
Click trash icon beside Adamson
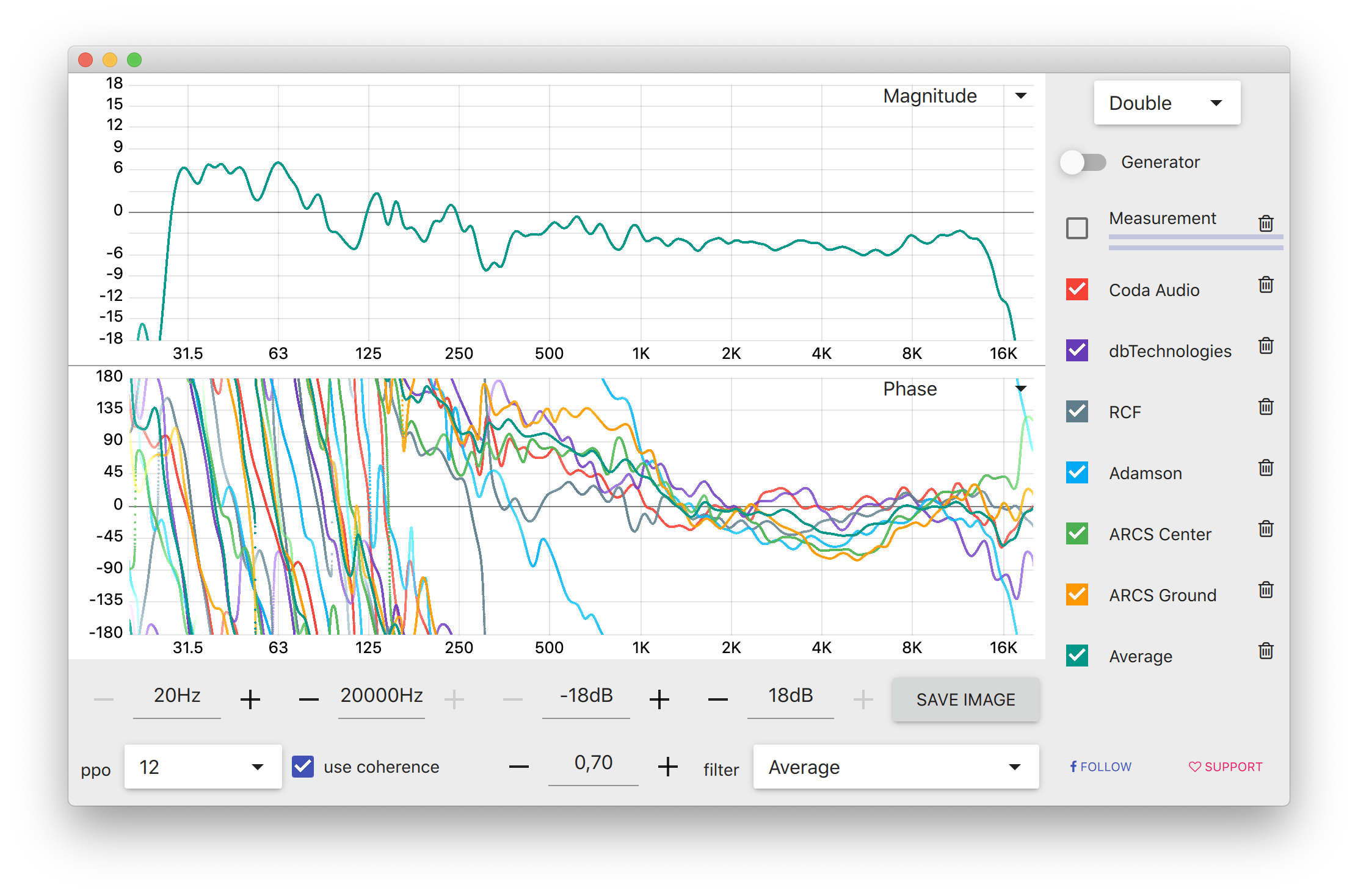click(1266, 468)
